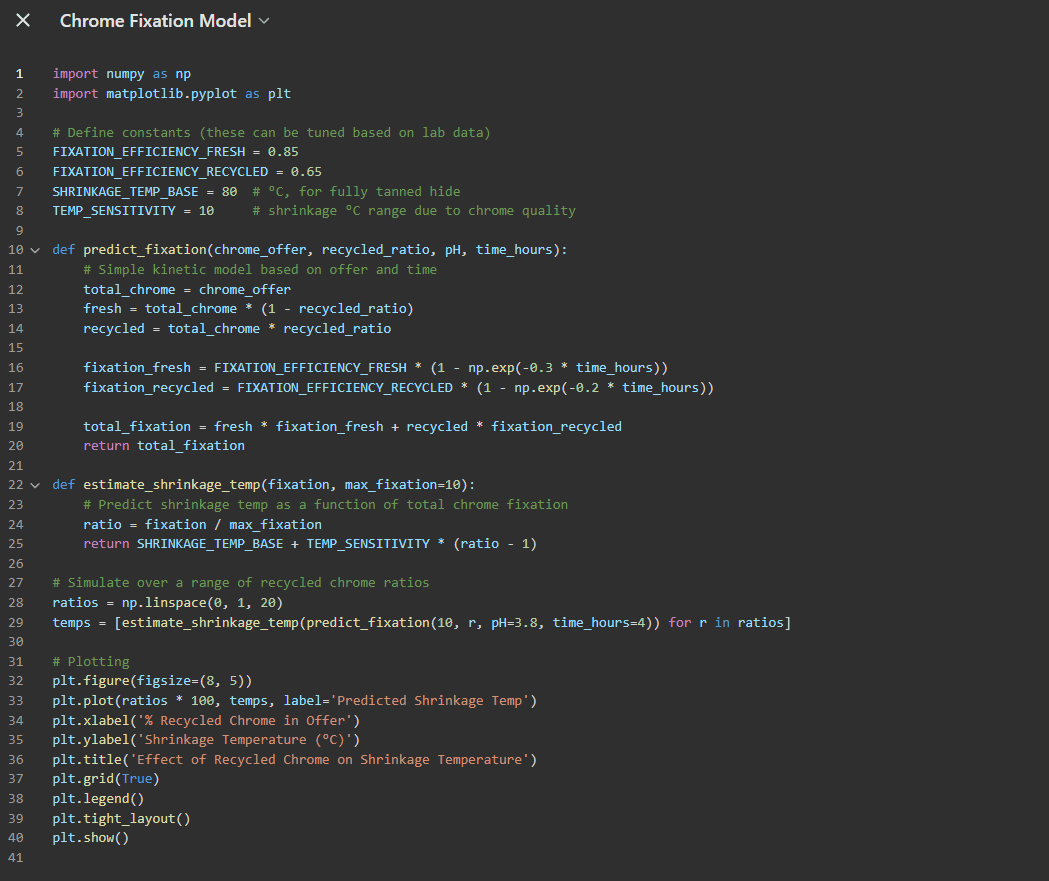Viewport: 1049px width, 881px height.
Task: Click the SHRINKAGE_TEMP_BASE = 80 assignment
Action: coord(144,191)
